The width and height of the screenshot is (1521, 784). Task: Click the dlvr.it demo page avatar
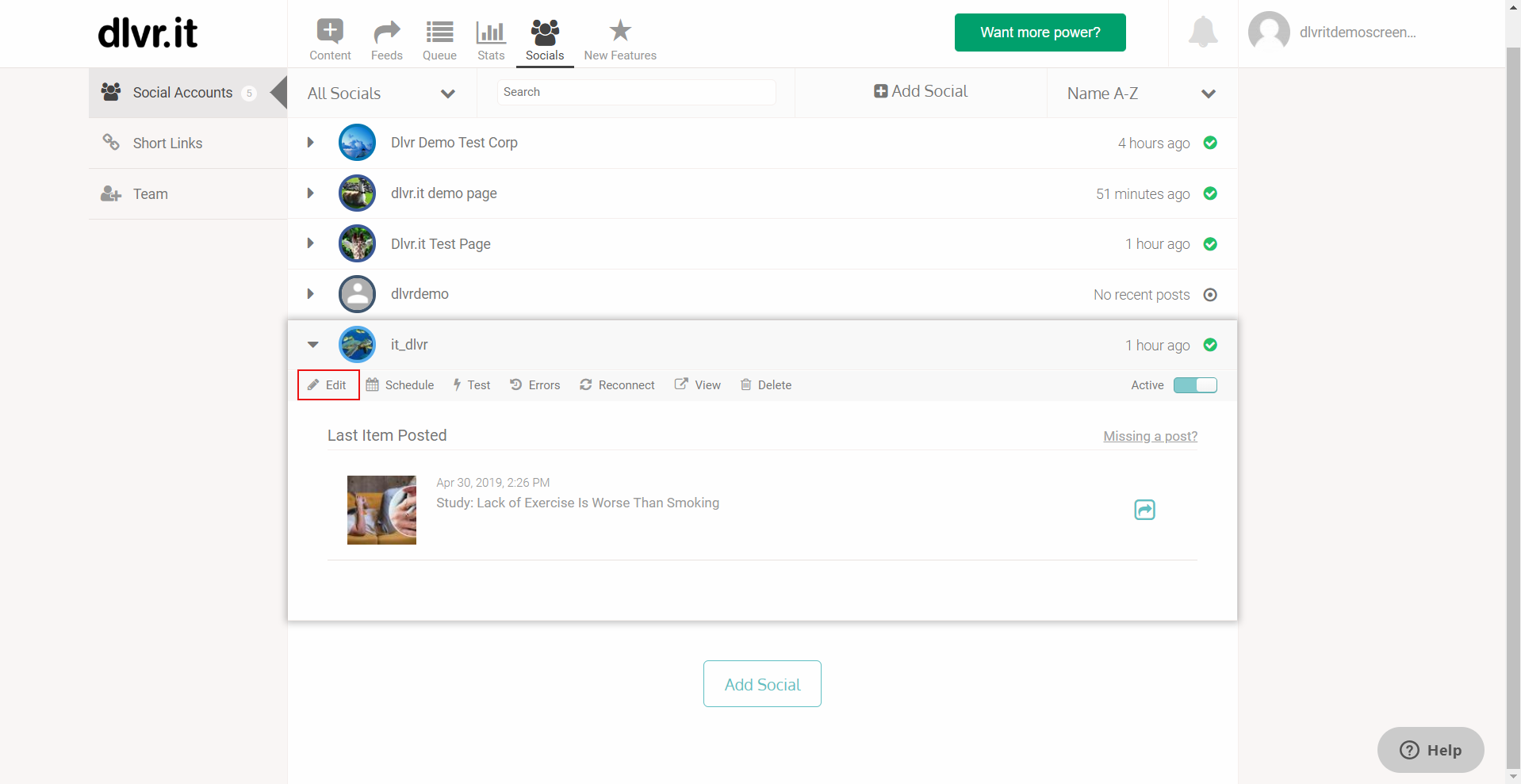click(x=357, y=193)
